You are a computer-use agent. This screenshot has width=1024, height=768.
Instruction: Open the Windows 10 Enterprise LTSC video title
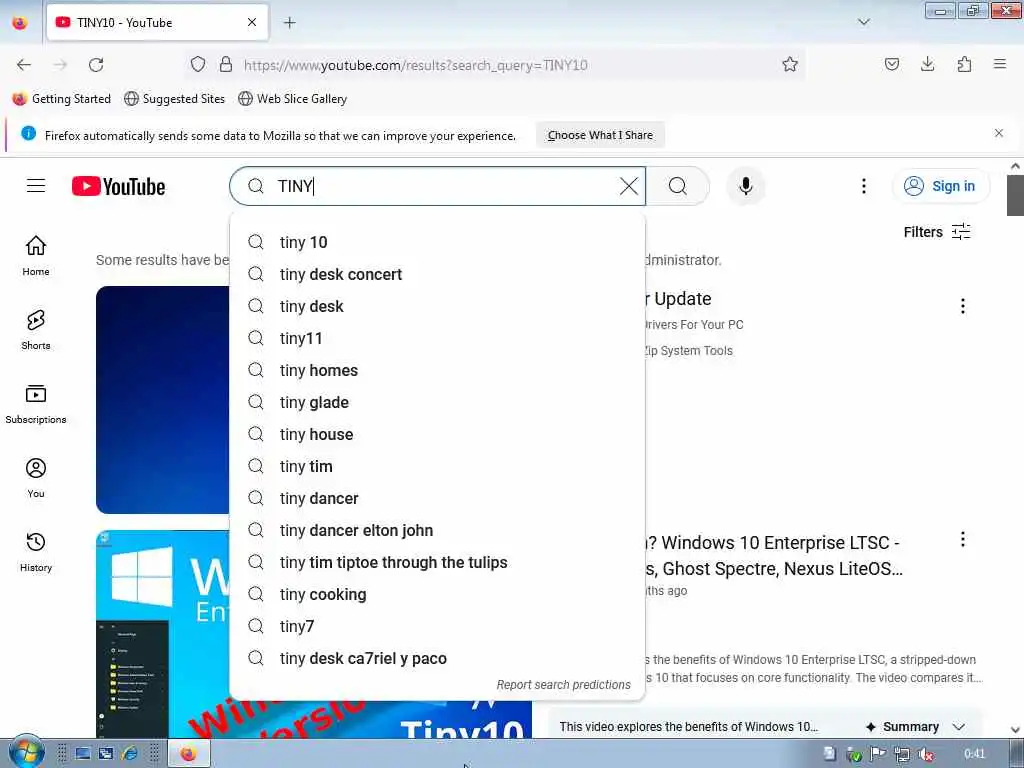click(x=774, y=556)
